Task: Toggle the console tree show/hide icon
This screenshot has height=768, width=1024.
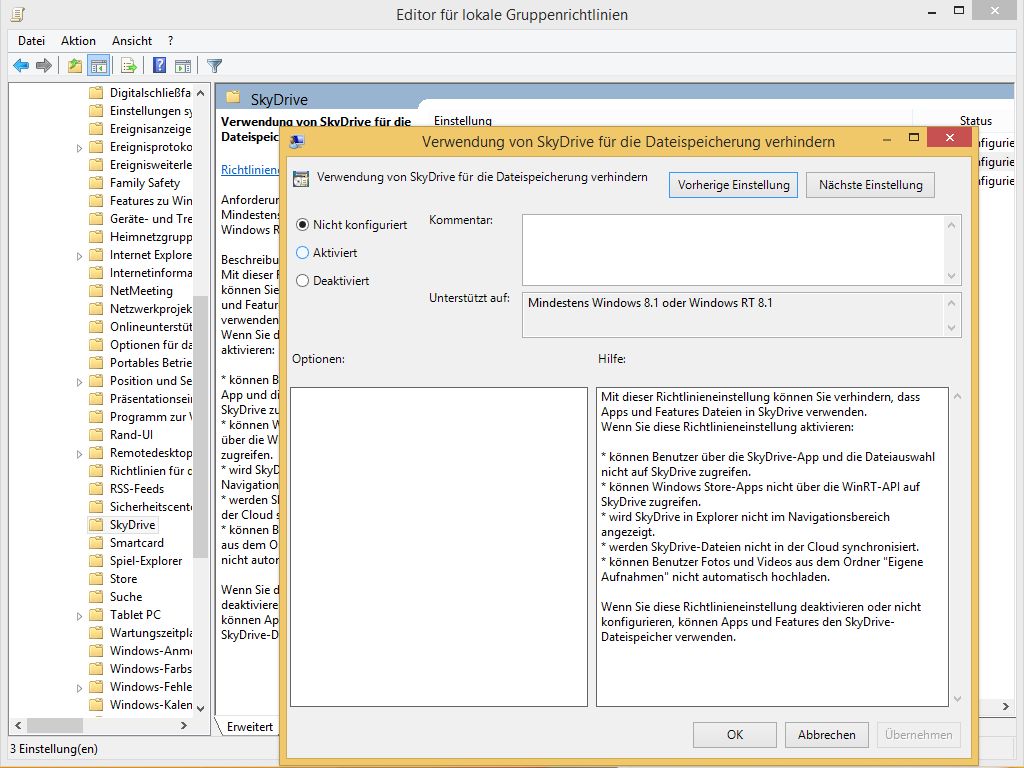Action: [x=99, y=65]
